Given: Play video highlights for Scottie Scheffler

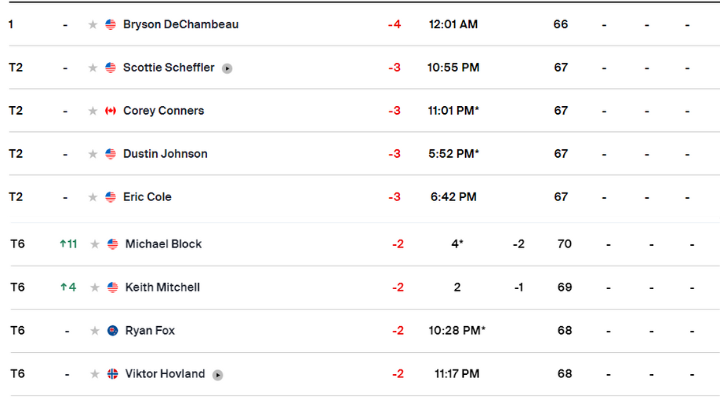Looking at the screenshot, I should click(x=228, y=68).
